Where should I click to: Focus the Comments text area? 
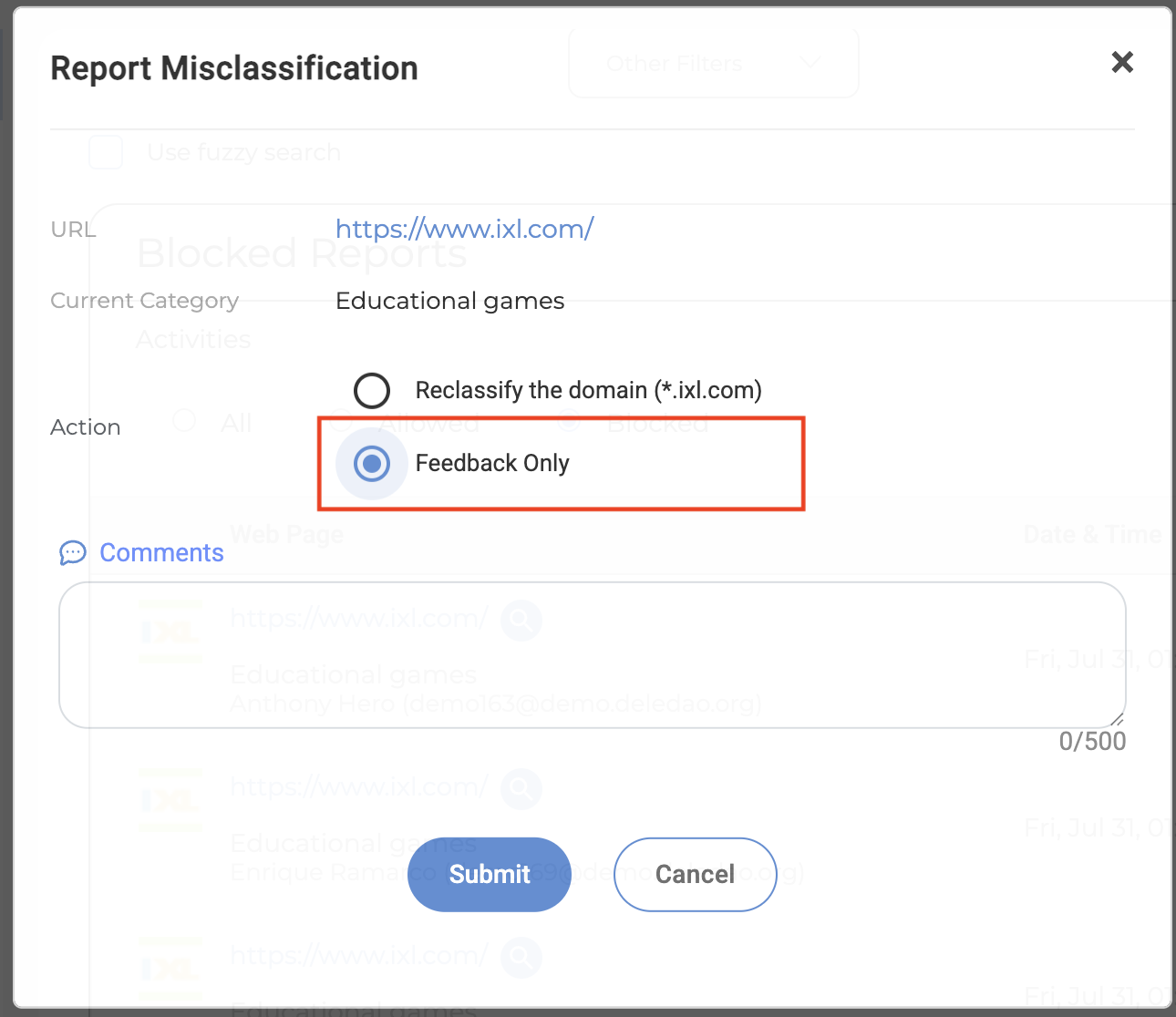[x=593, y=655]
